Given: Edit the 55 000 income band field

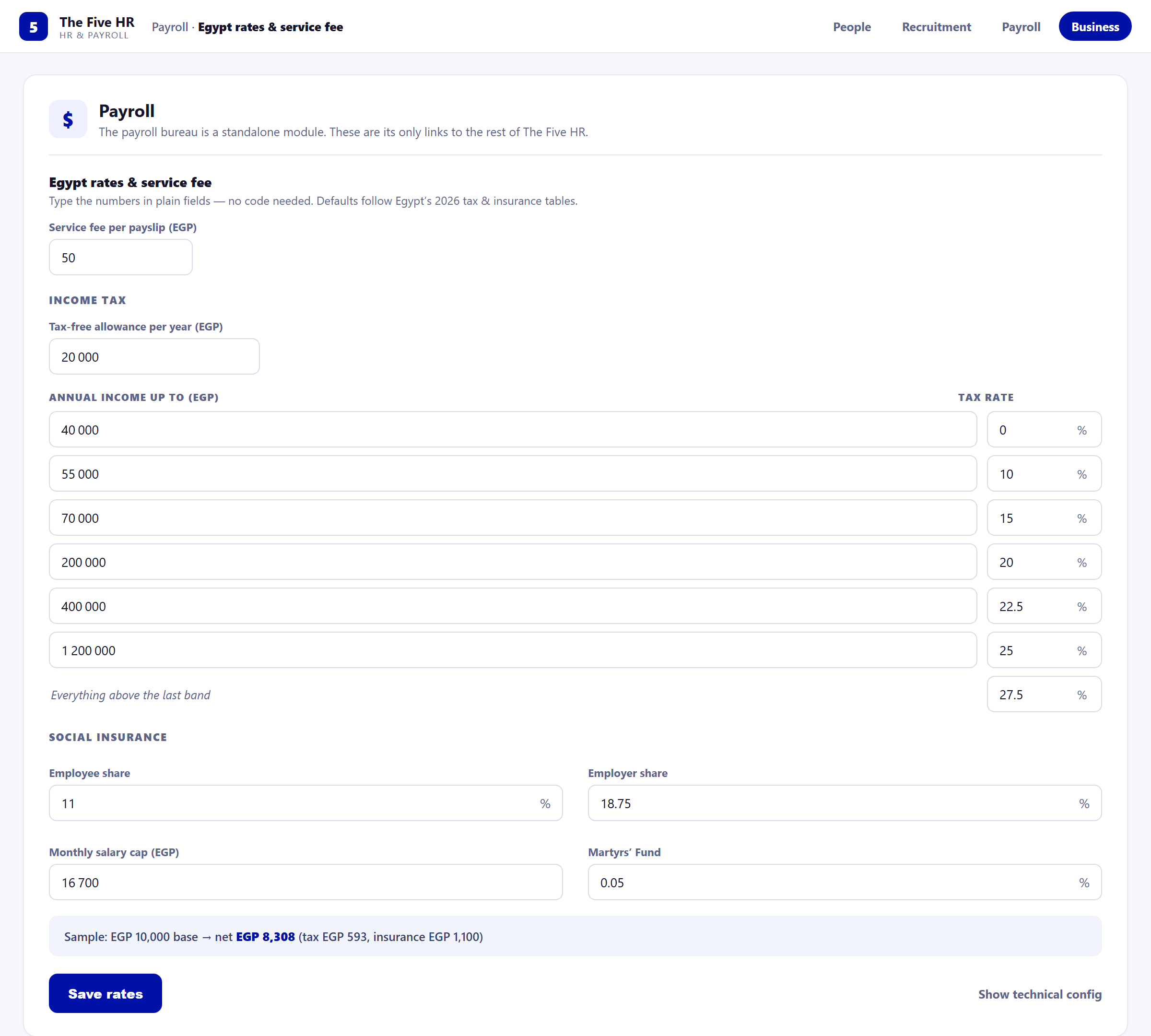Looking at the screenshot, I should 513,473.
